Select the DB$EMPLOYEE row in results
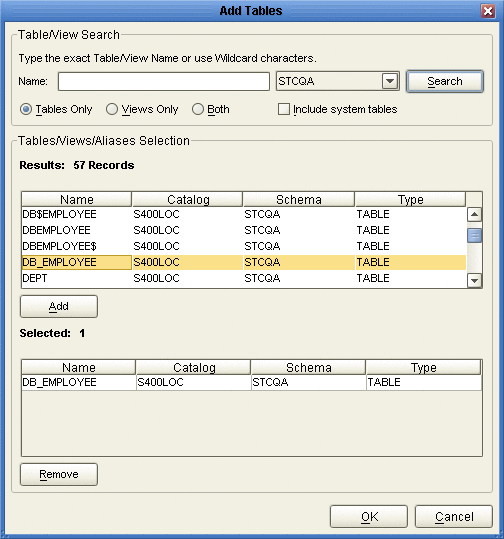 click(243, 214)
